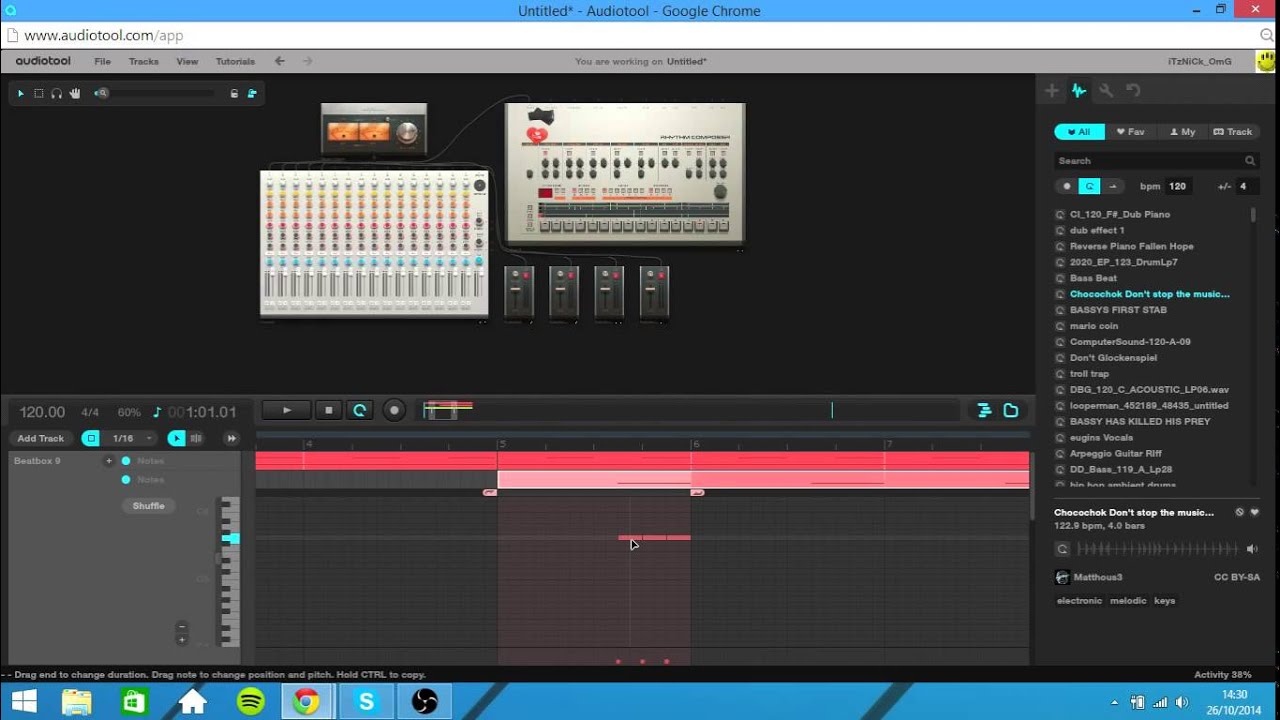Select the timeline pointer edit tool
Viewport: 1280px width, 720px height.
(176, 438)
